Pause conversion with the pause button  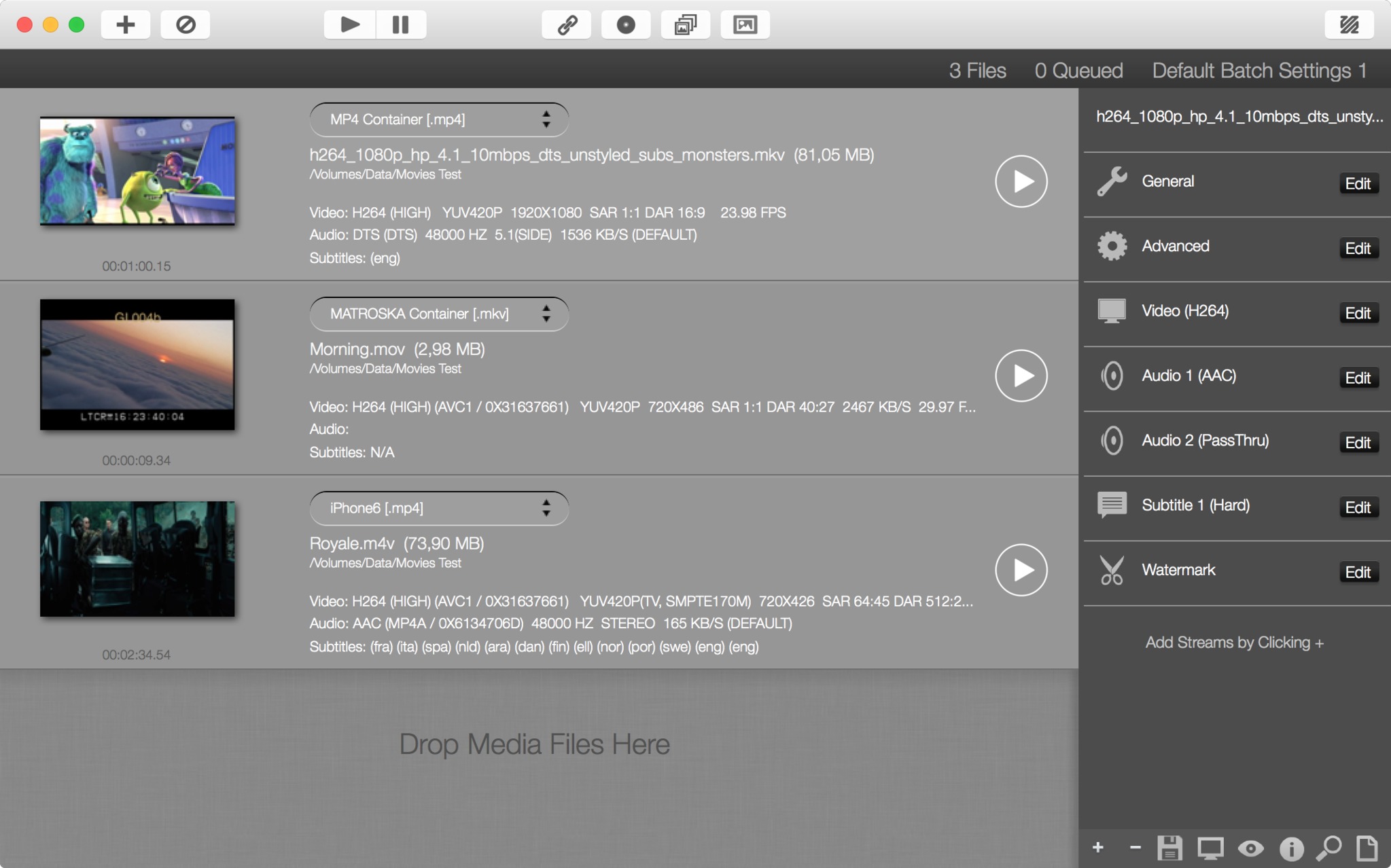[x=401, y=25]
